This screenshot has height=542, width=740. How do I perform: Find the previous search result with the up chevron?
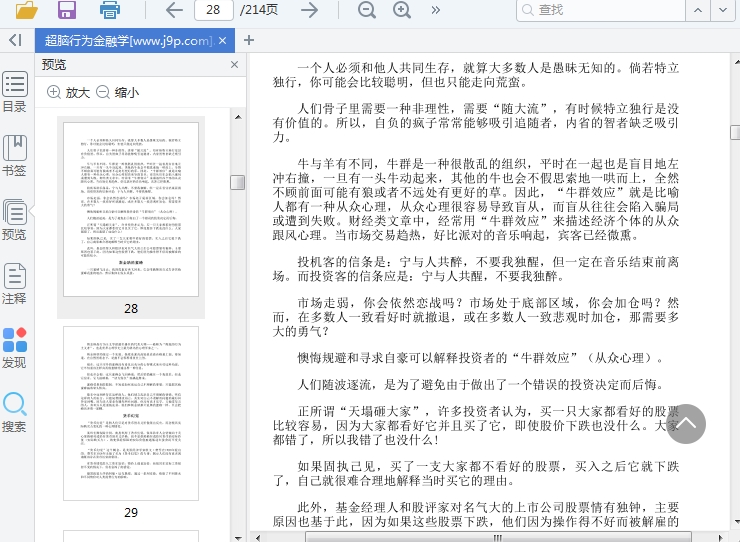pos(698,10)
